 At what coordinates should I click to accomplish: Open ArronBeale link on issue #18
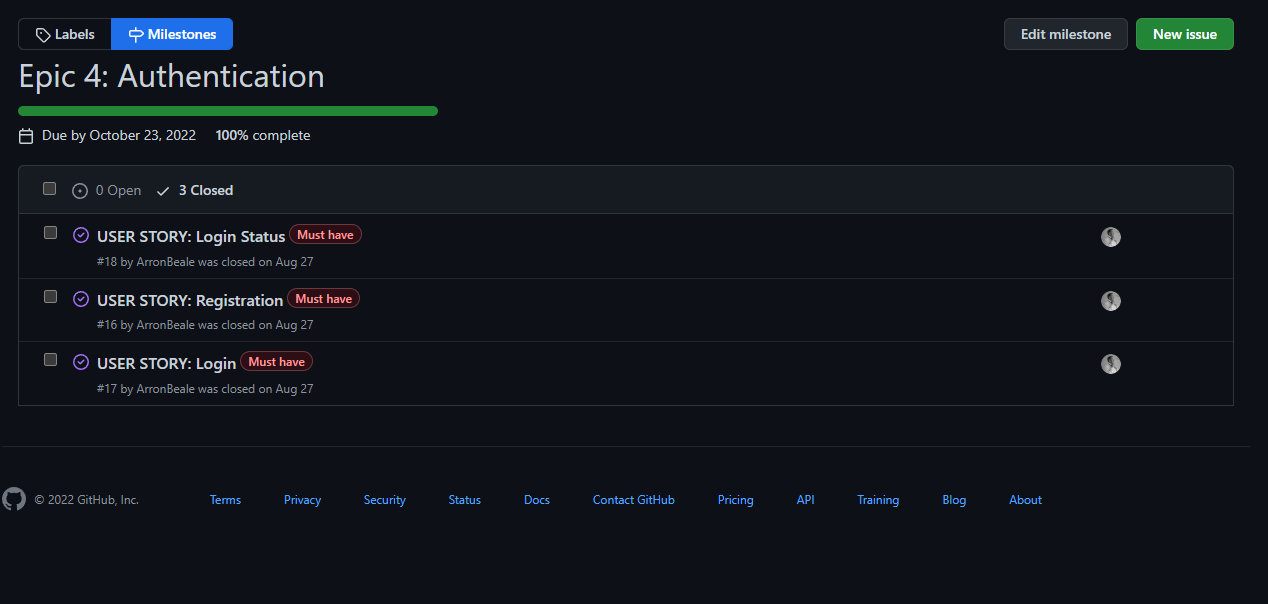pyautogui.click(x=165, y=262)
